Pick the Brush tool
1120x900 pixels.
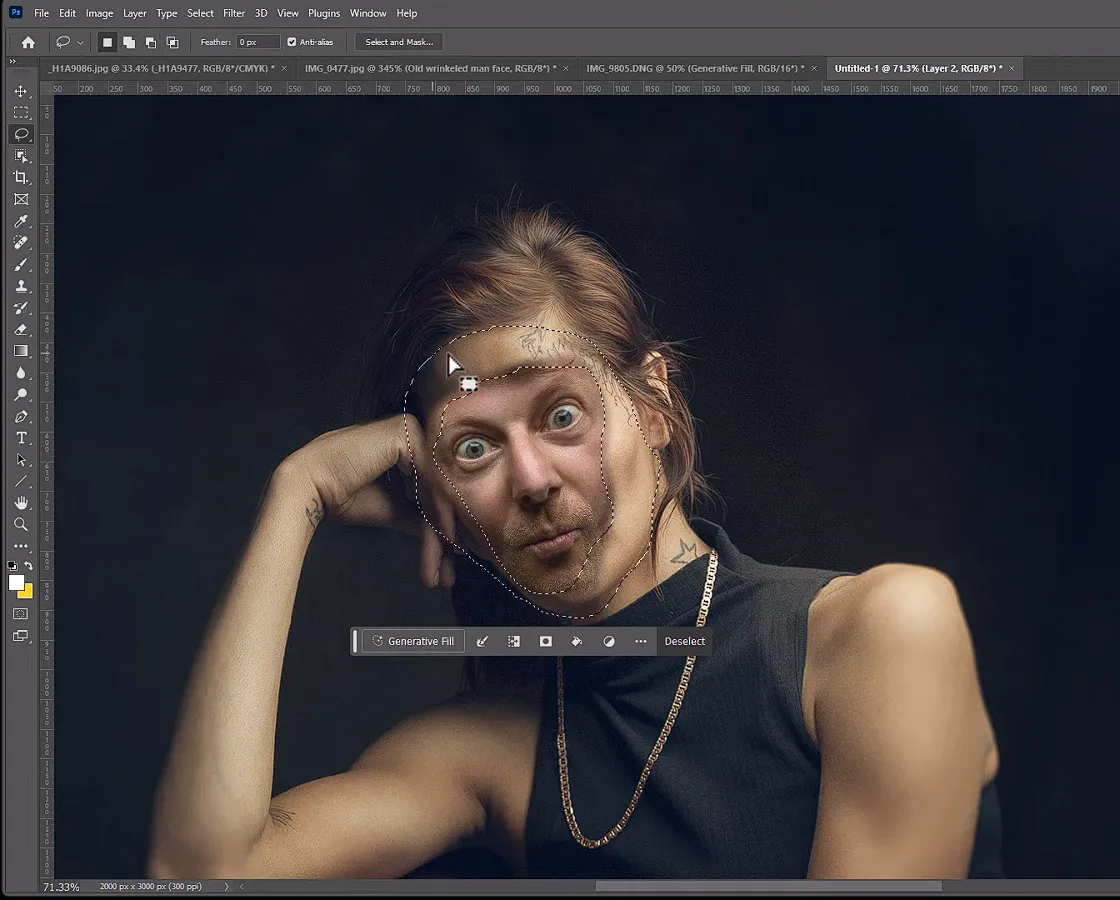(x=22, y=266)
